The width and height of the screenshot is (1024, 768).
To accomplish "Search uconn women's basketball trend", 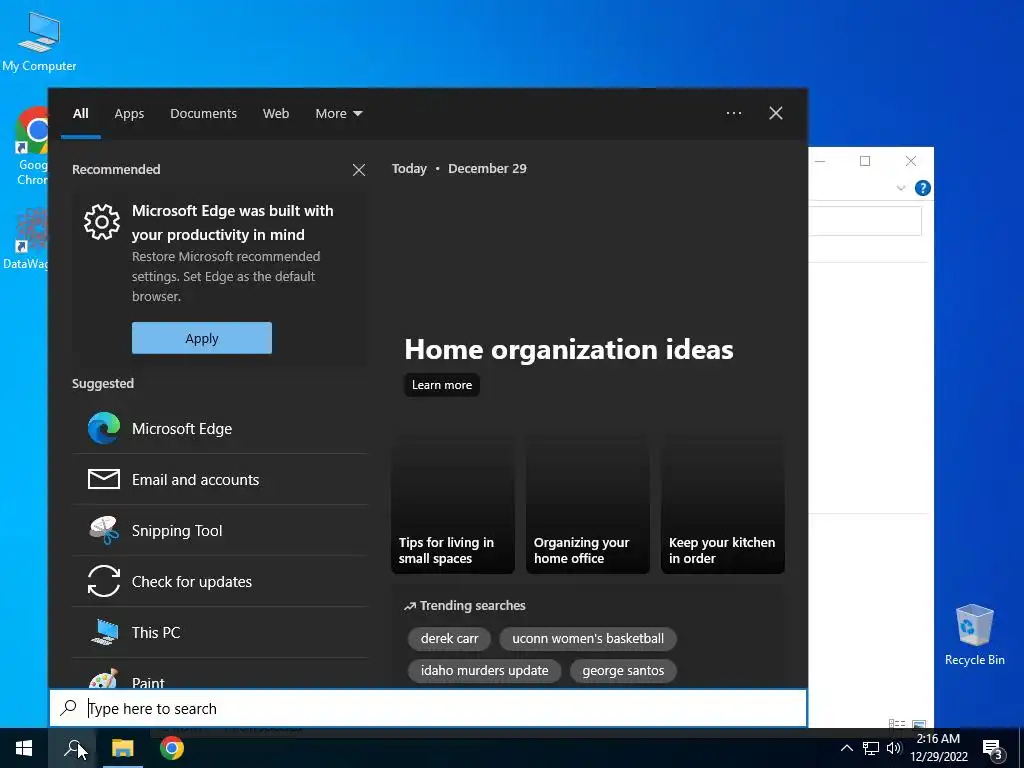I will pyautogui.click(x=588, y=639).
